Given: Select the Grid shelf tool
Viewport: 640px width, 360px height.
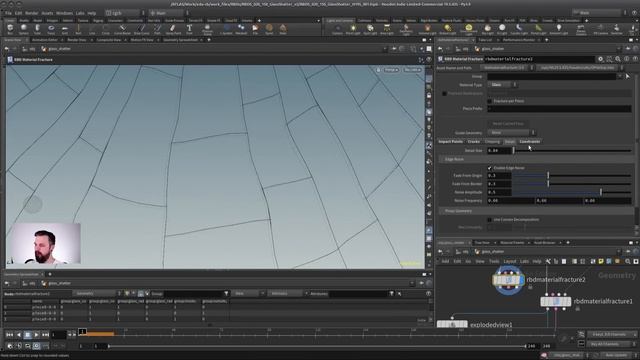Looking at the screenshot, I should click(x=64, y=29).
